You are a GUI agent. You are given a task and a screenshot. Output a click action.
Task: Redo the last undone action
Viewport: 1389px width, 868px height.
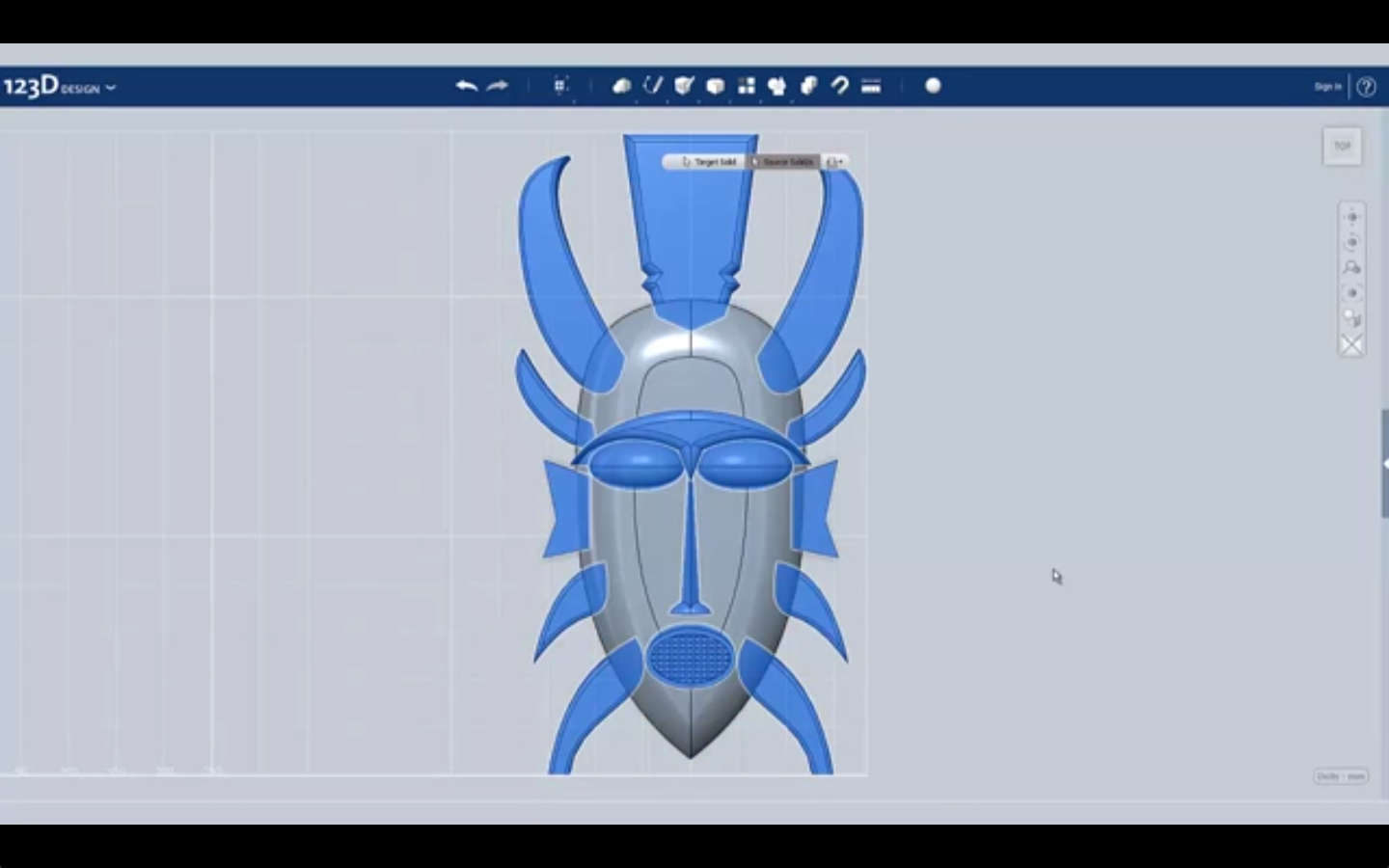[x=498, y=86]
